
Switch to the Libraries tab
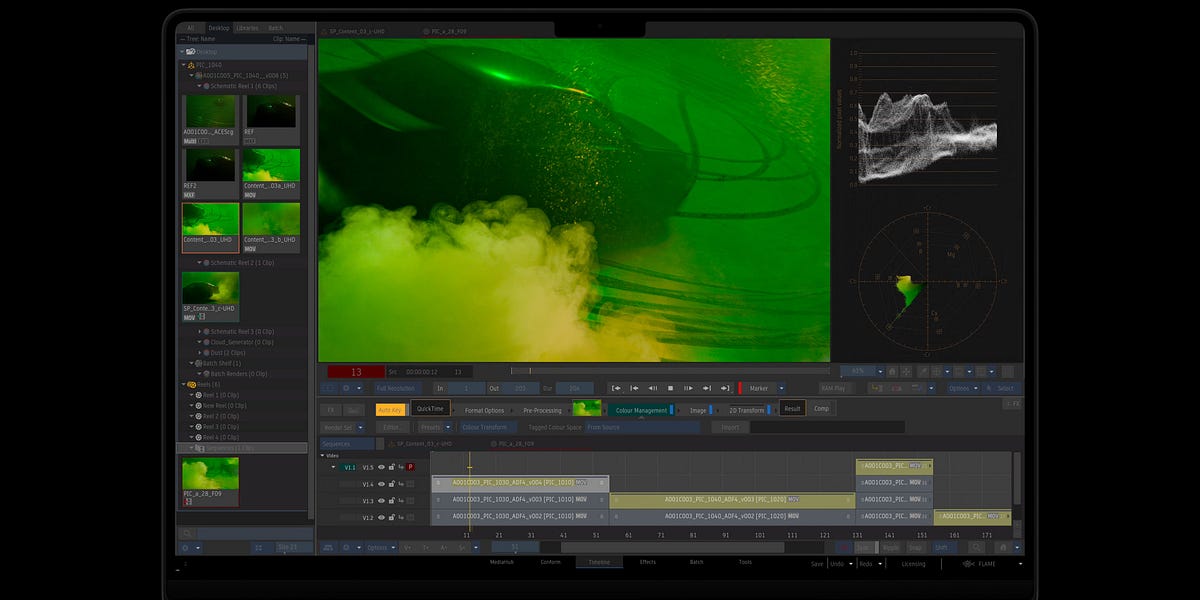point(248,29)
